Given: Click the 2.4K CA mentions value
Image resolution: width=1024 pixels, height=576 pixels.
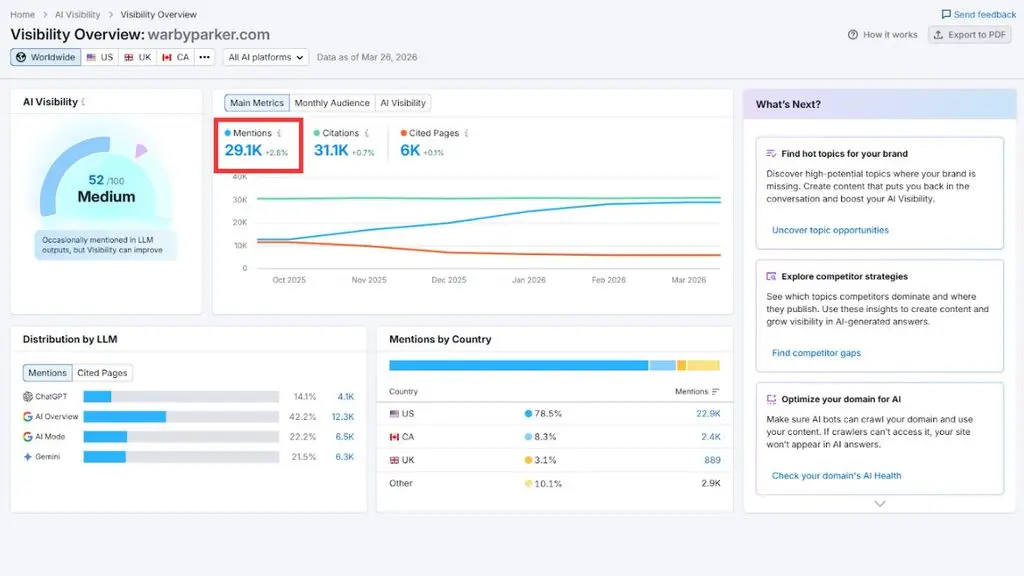Looking at the screenshot, I should pyautogui.click(x=711, y=437).
